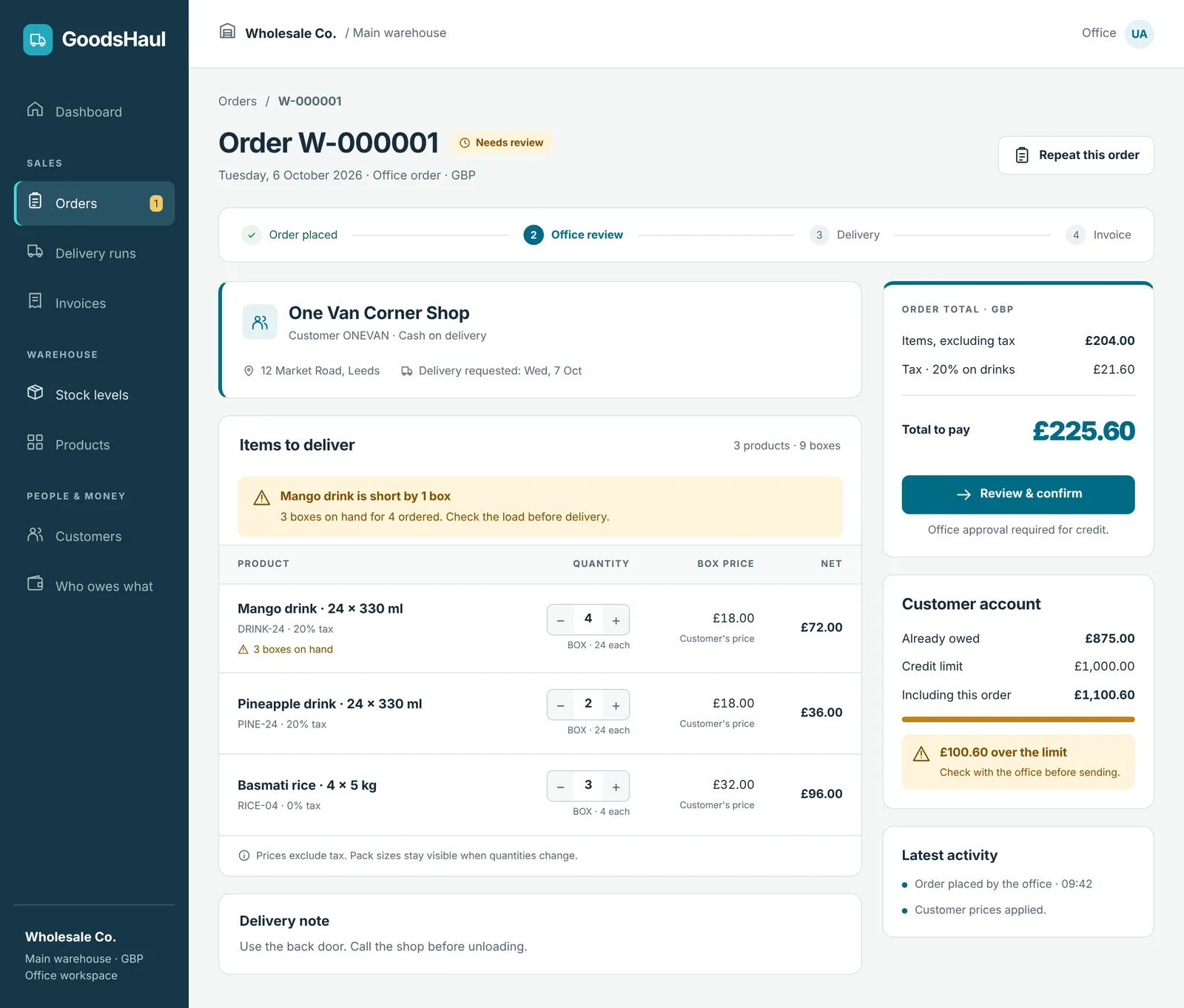The height and width of the screenshot is (1008, 1184).
Task: Click the Stock levels box icon
Action: (x=35, y=392)
